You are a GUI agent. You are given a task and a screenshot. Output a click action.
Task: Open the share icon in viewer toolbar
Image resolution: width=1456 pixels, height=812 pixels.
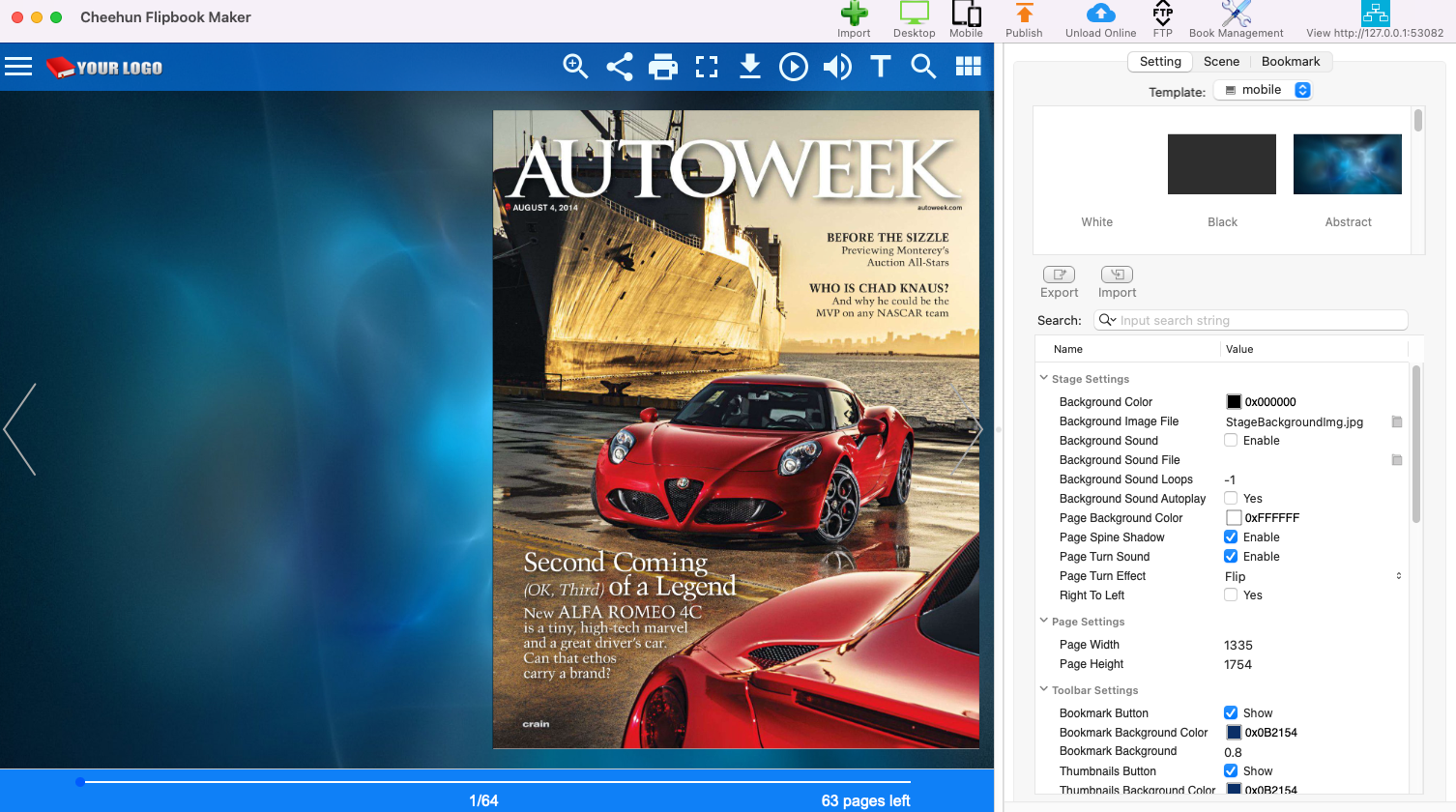620,67
